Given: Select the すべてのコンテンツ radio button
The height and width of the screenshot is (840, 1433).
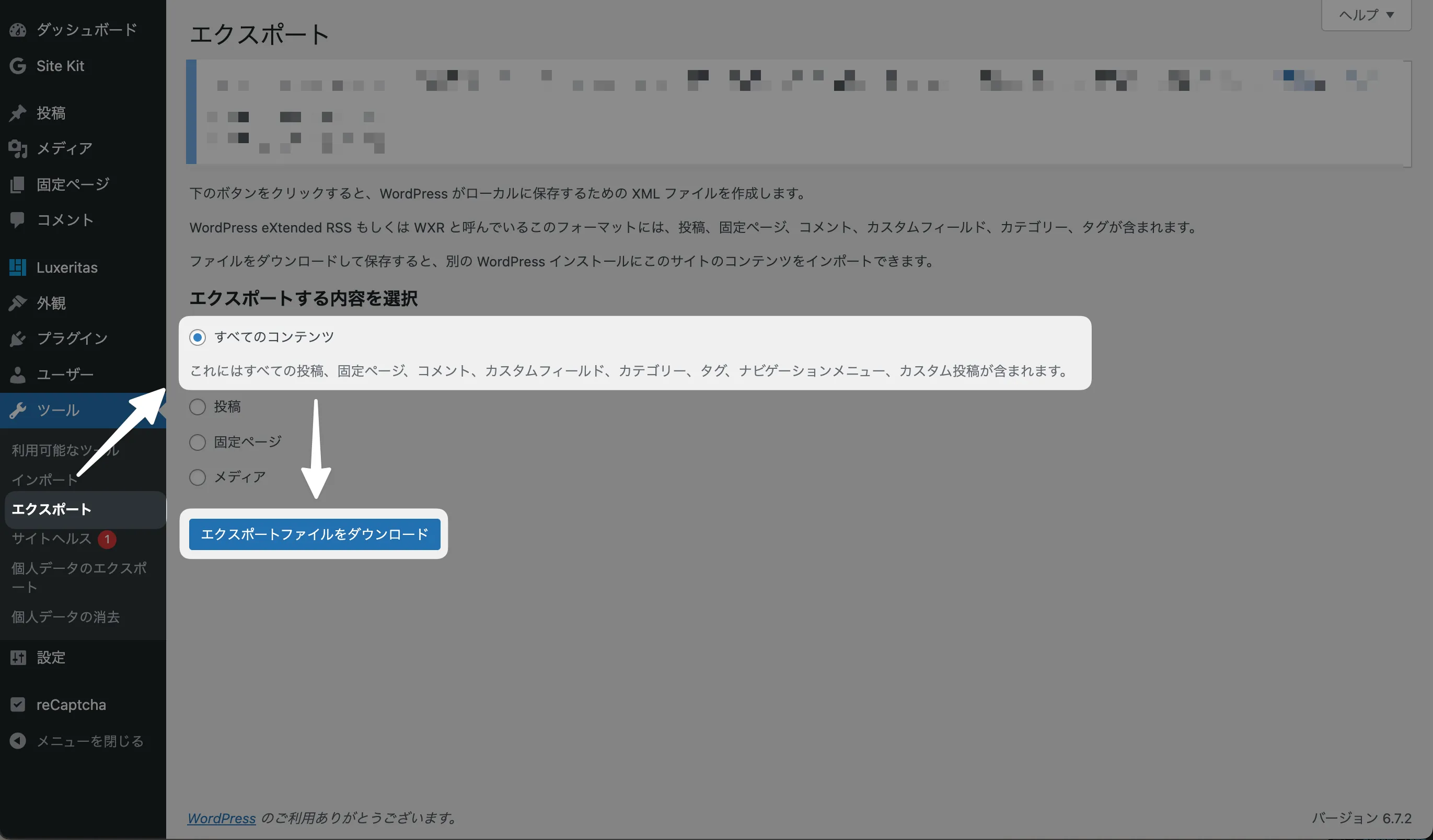Looking at the screenshot, I should (198, 337).
